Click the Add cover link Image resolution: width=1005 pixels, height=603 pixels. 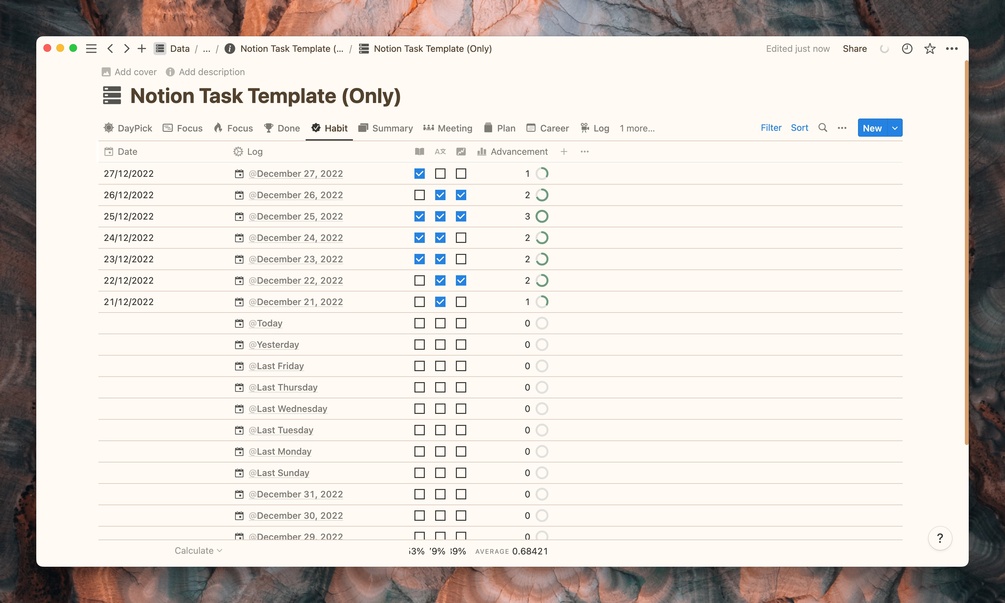[129, 72]
